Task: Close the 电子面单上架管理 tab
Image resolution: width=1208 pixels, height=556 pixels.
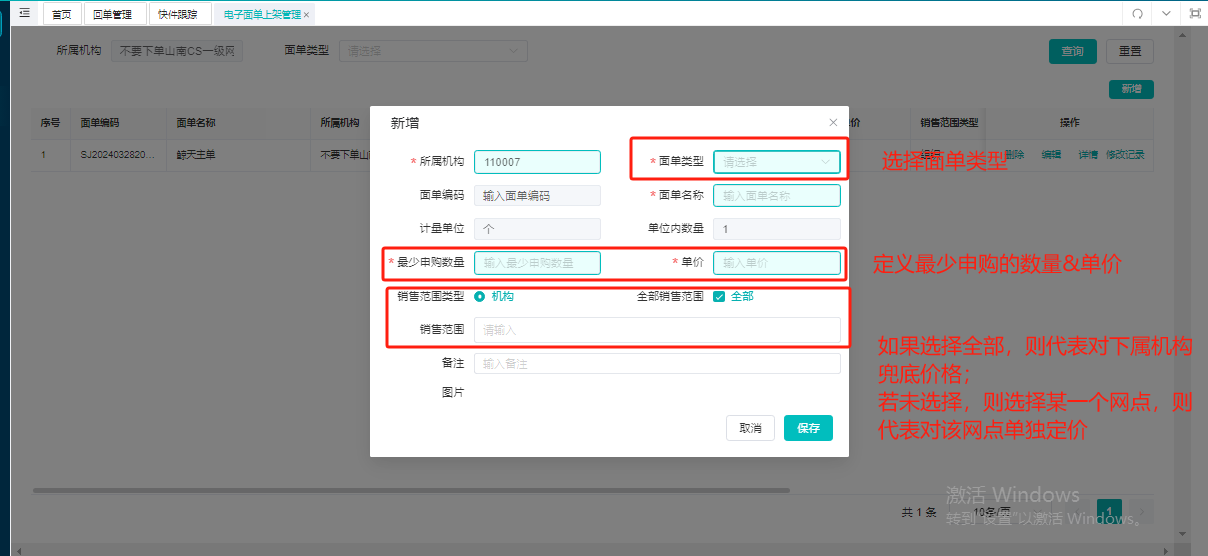Action: [306, 15]
